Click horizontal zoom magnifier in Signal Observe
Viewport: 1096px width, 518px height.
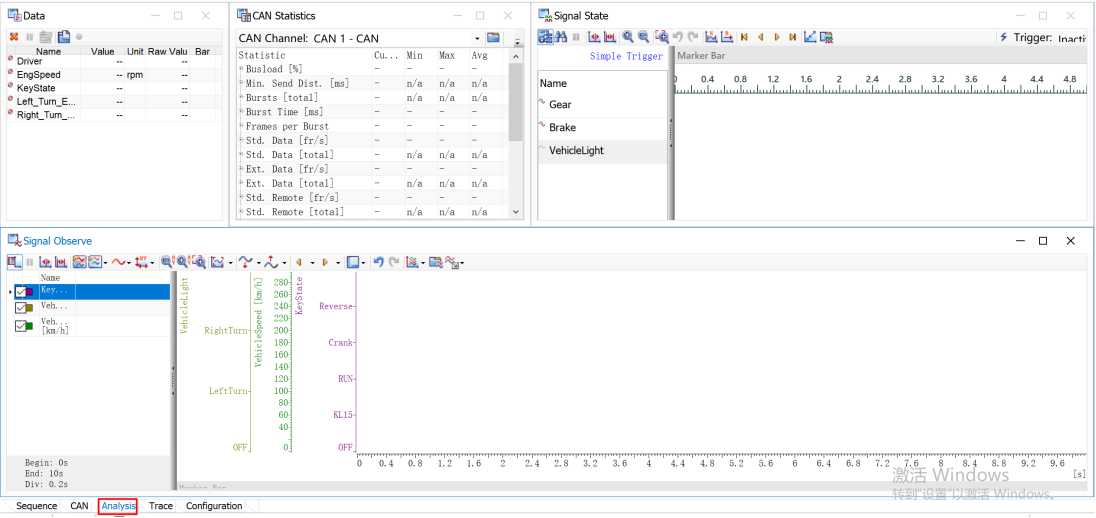pos(166,262)
